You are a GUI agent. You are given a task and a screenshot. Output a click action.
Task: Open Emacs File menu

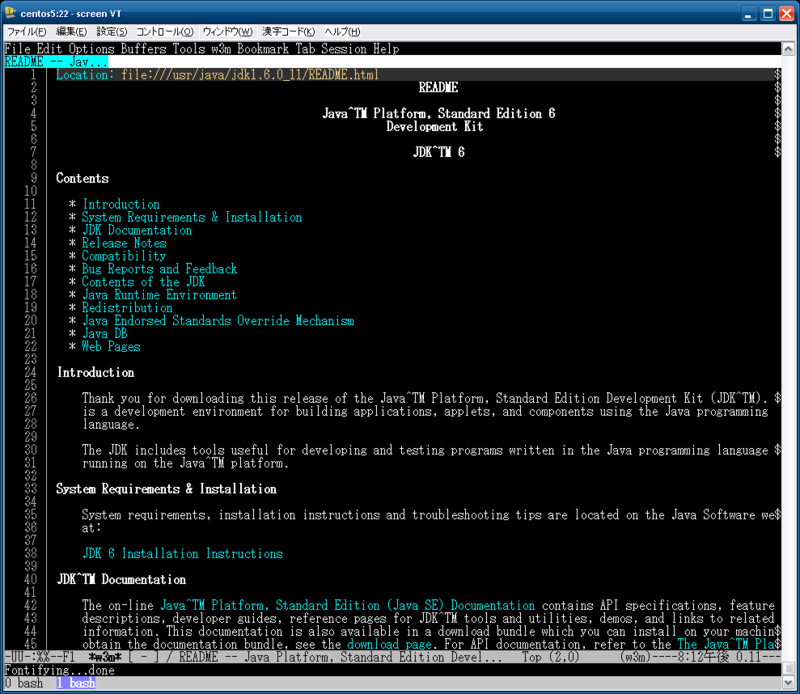tap(18, 49)
